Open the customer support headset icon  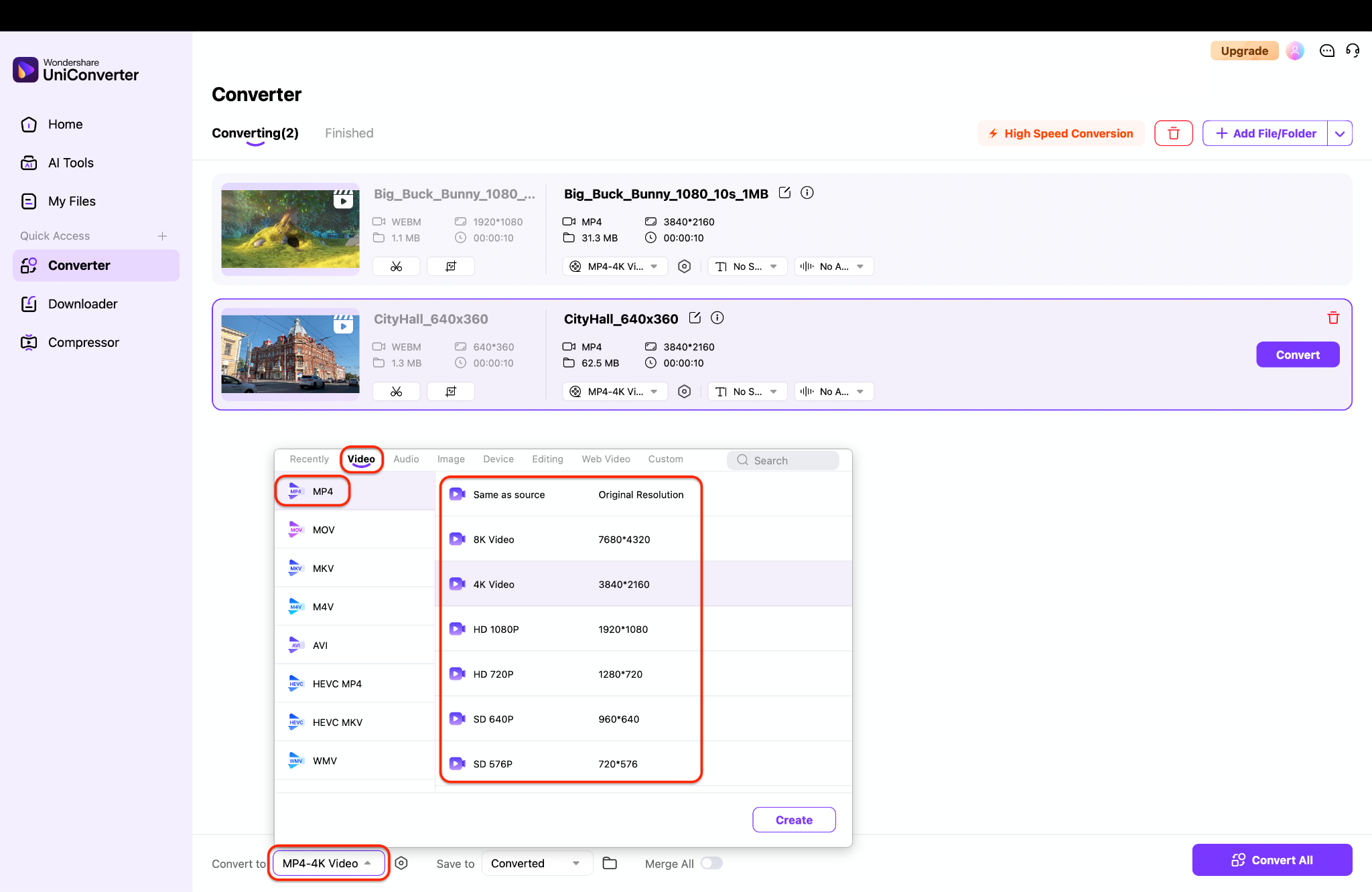pyautogui.click(x=1353, y=51)
